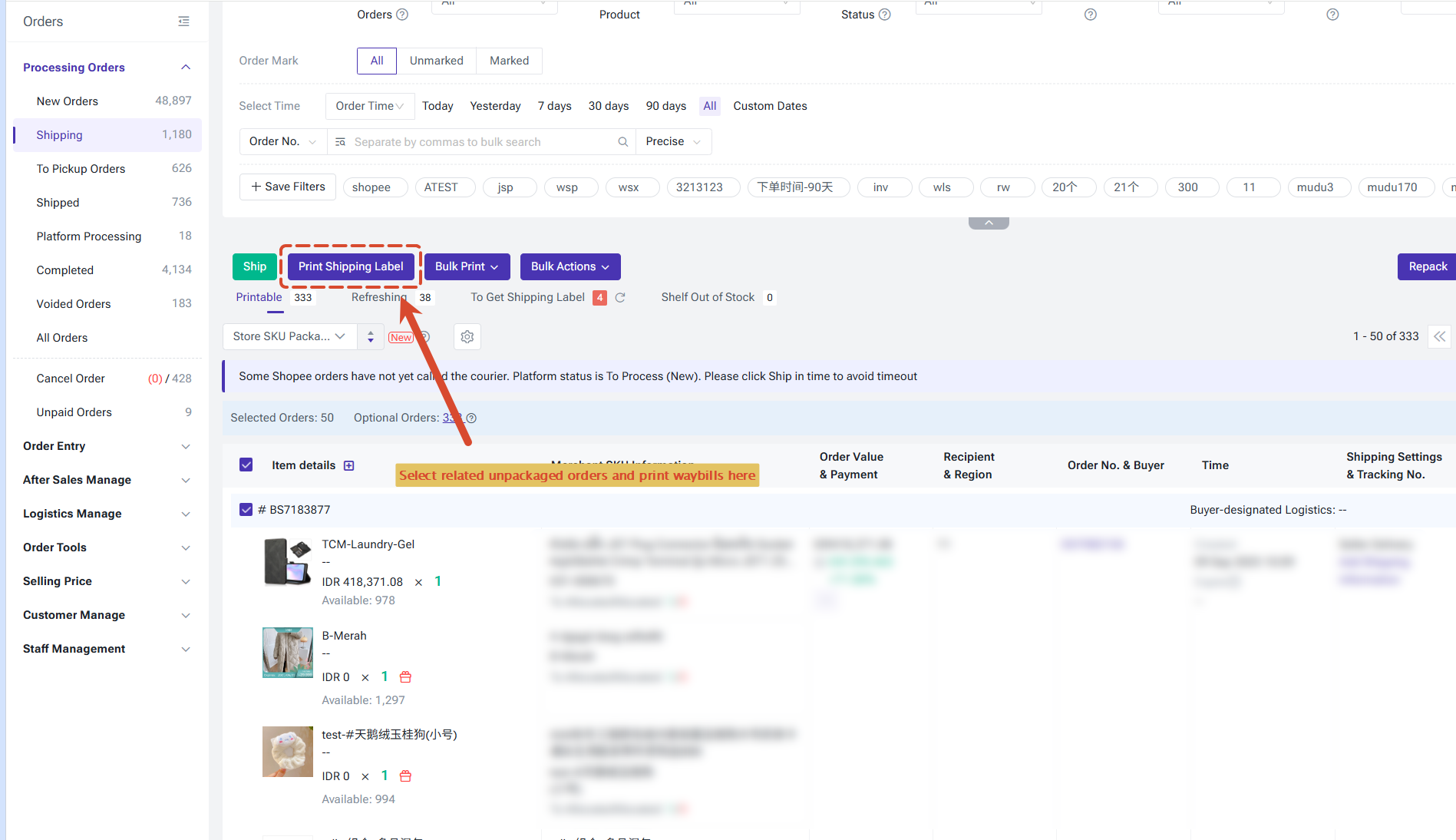Open the Bulk Print dropdown
1456x840 pixels.
467,266
